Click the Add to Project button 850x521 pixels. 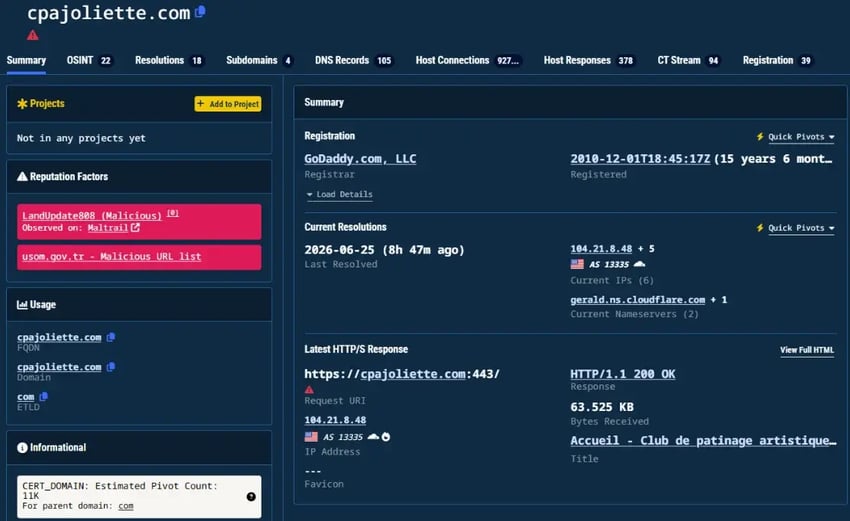pos(228,104)
